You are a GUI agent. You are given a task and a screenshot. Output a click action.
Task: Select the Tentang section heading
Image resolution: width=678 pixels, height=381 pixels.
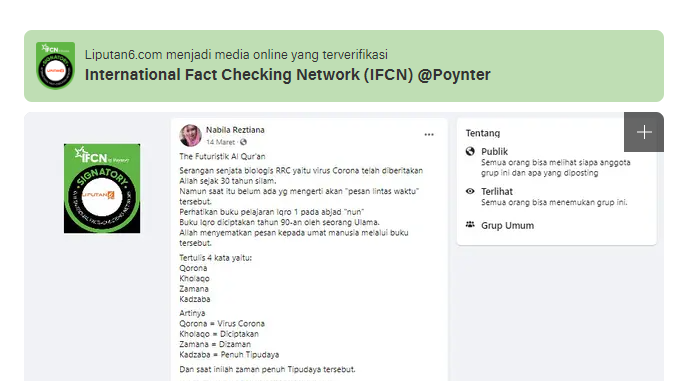483,133
